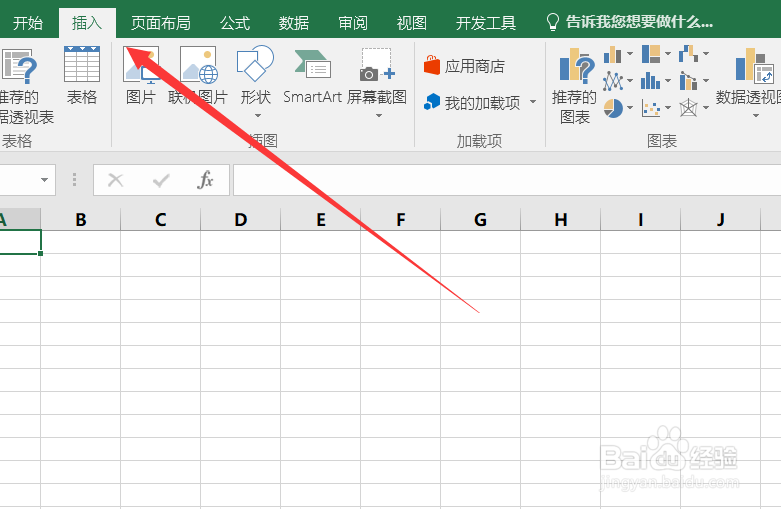Insert a column chart
The height and width of the screenshot is (509, 781).
(613, 54)
